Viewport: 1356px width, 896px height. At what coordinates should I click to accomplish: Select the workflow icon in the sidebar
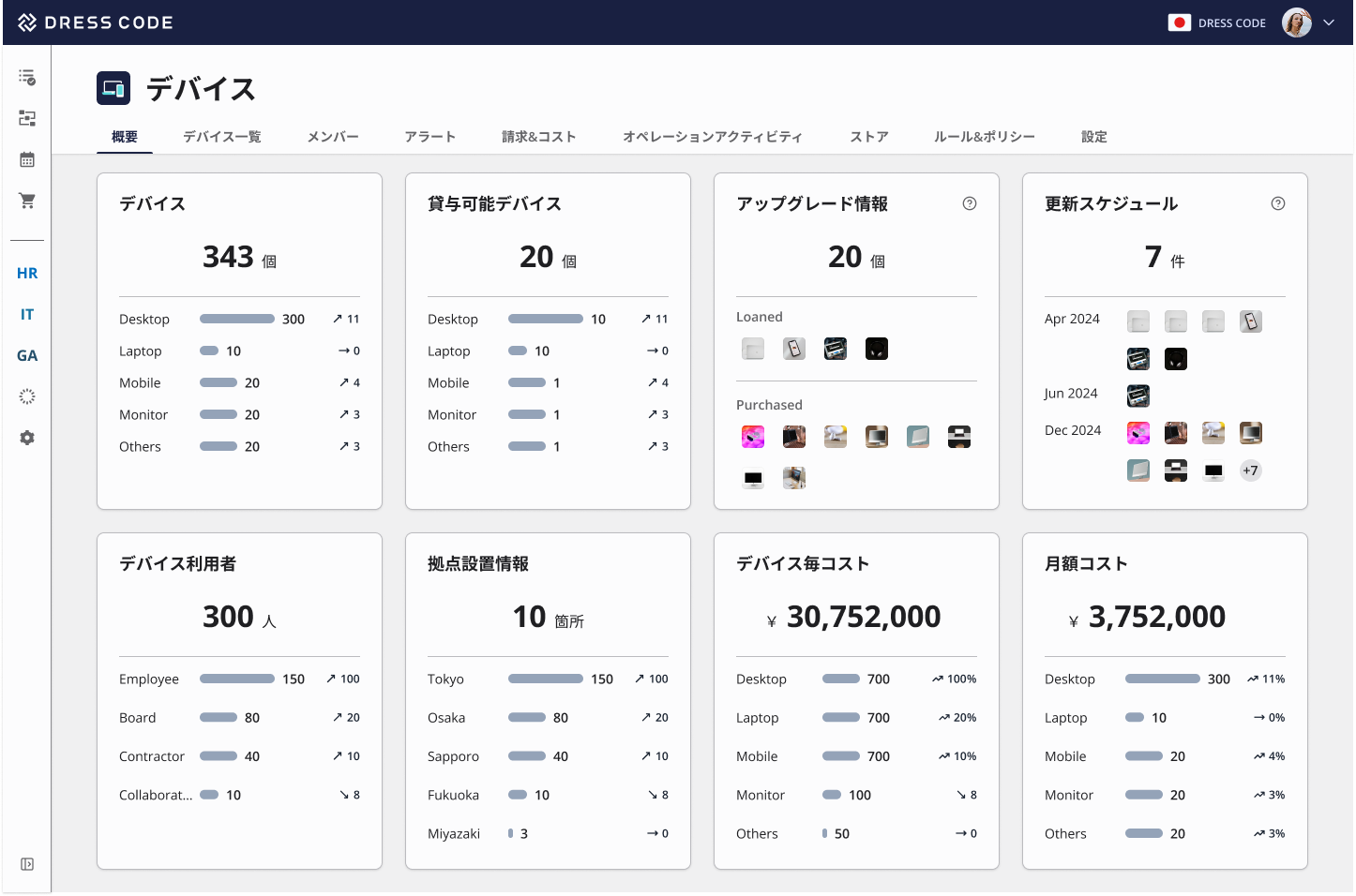click(27, 118)
